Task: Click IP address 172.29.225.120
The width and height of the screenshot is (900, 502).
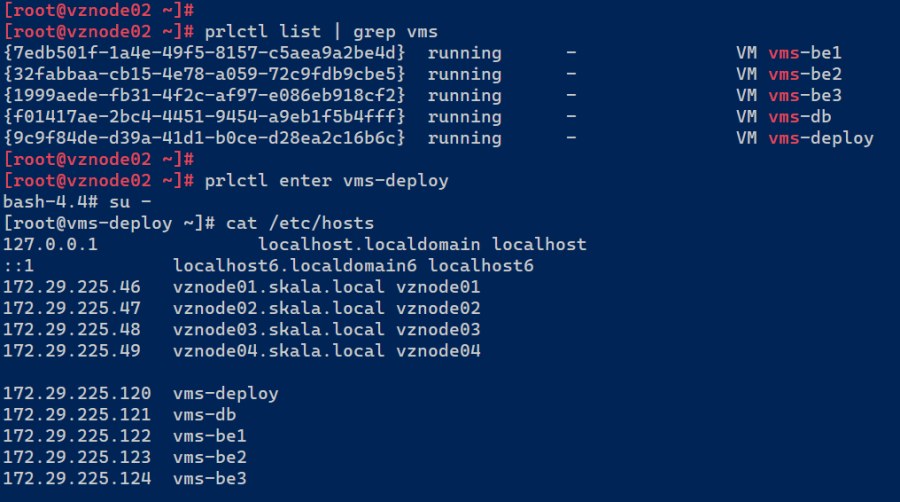Action: click(x=77, y=393)
